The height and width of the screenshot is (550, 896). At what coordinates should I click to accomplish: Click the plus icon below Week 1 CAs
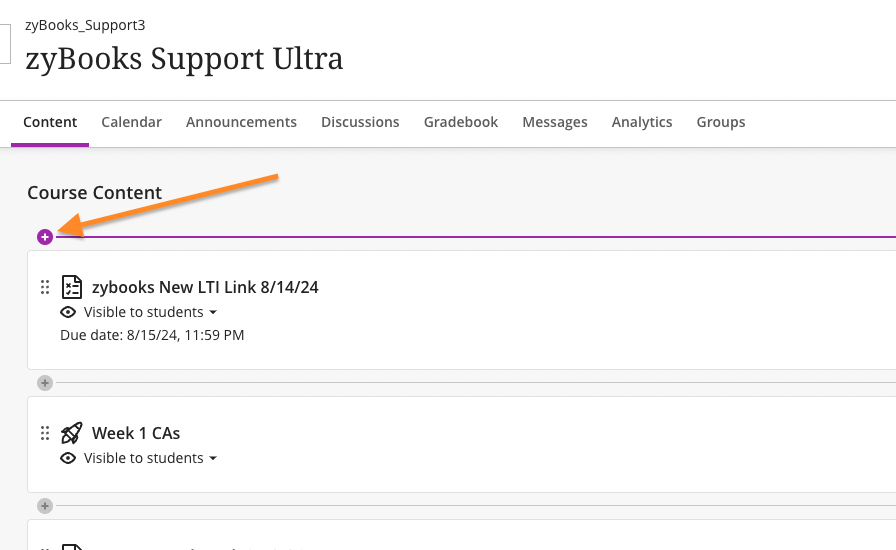click(45, 506)
